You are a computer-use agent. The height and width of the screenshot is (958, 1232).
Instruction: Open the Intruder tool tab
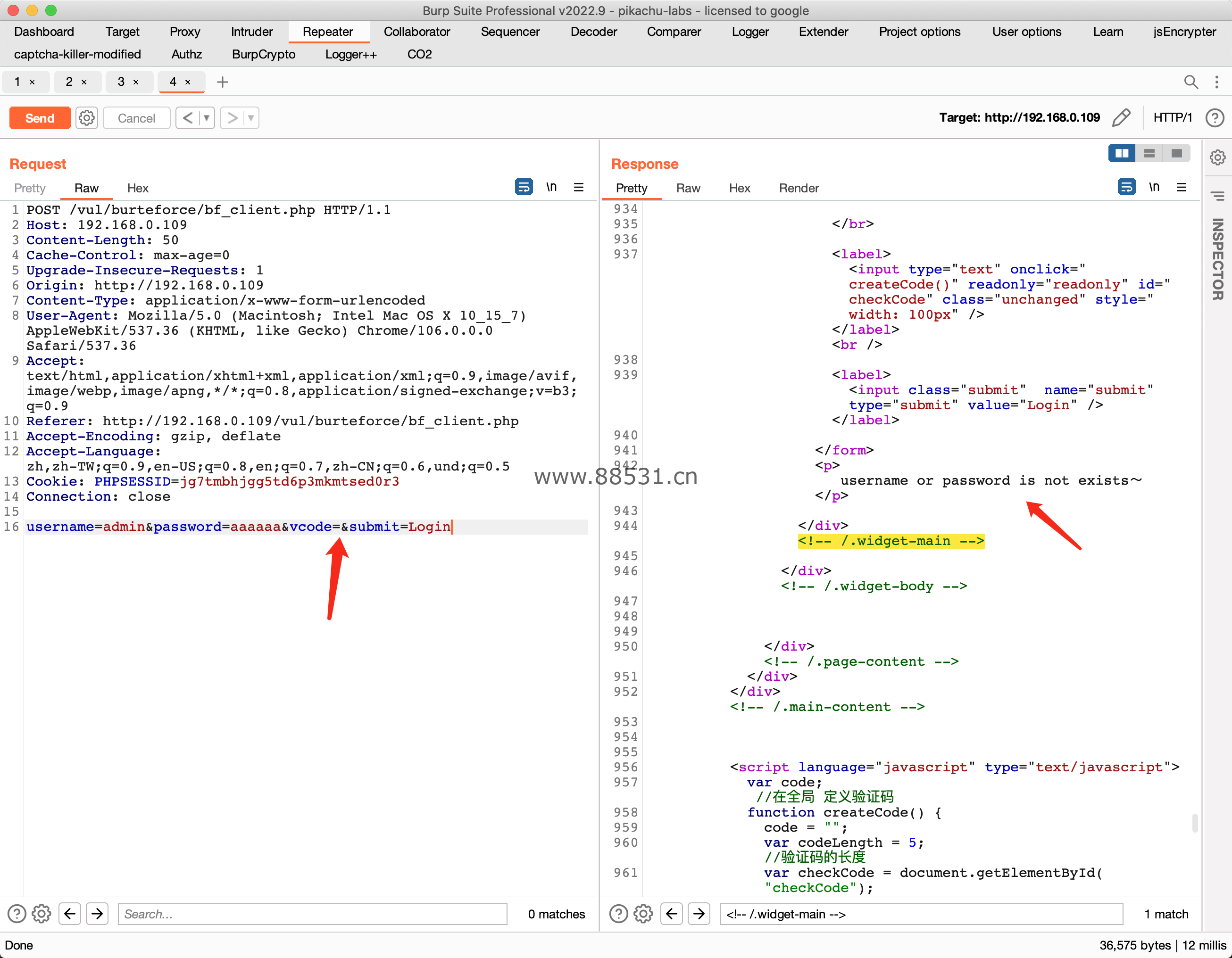click(251, 32)
